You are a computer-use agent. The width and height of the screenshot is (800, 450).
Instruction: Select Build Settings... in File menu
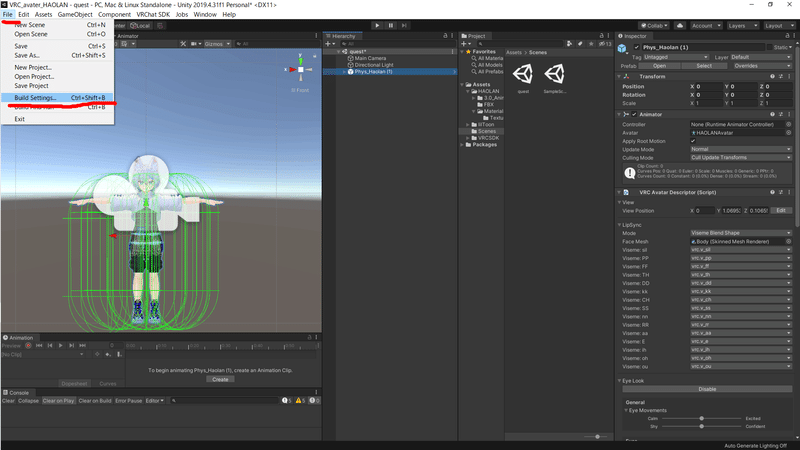[x=58, y=97]
